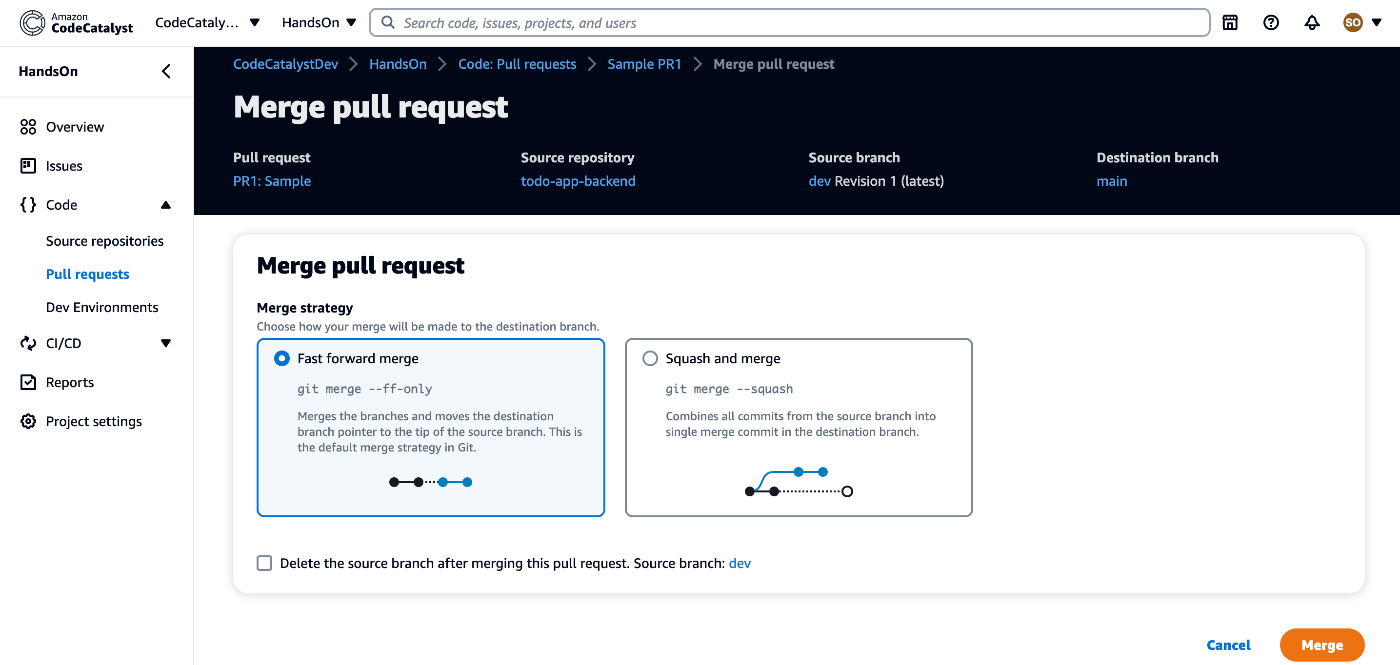The image size is (1400, 665).
Task: Click the Overview icon in sidebar
Action: tap(28, 127)
